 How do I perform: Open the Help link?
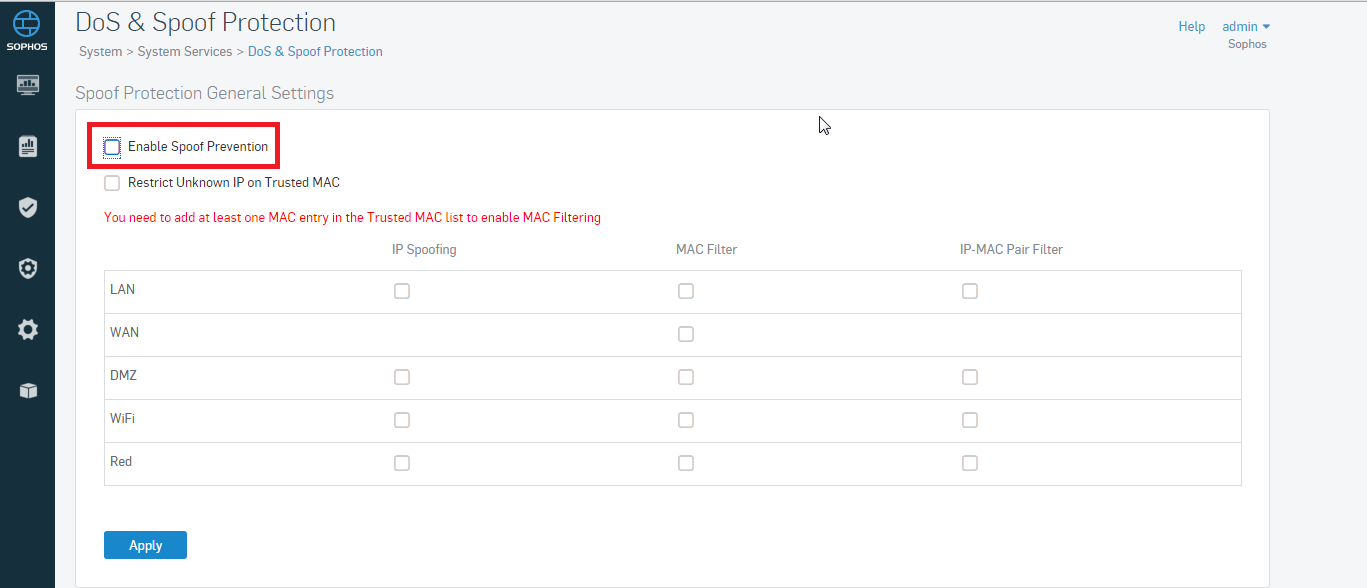[1192, 27]
